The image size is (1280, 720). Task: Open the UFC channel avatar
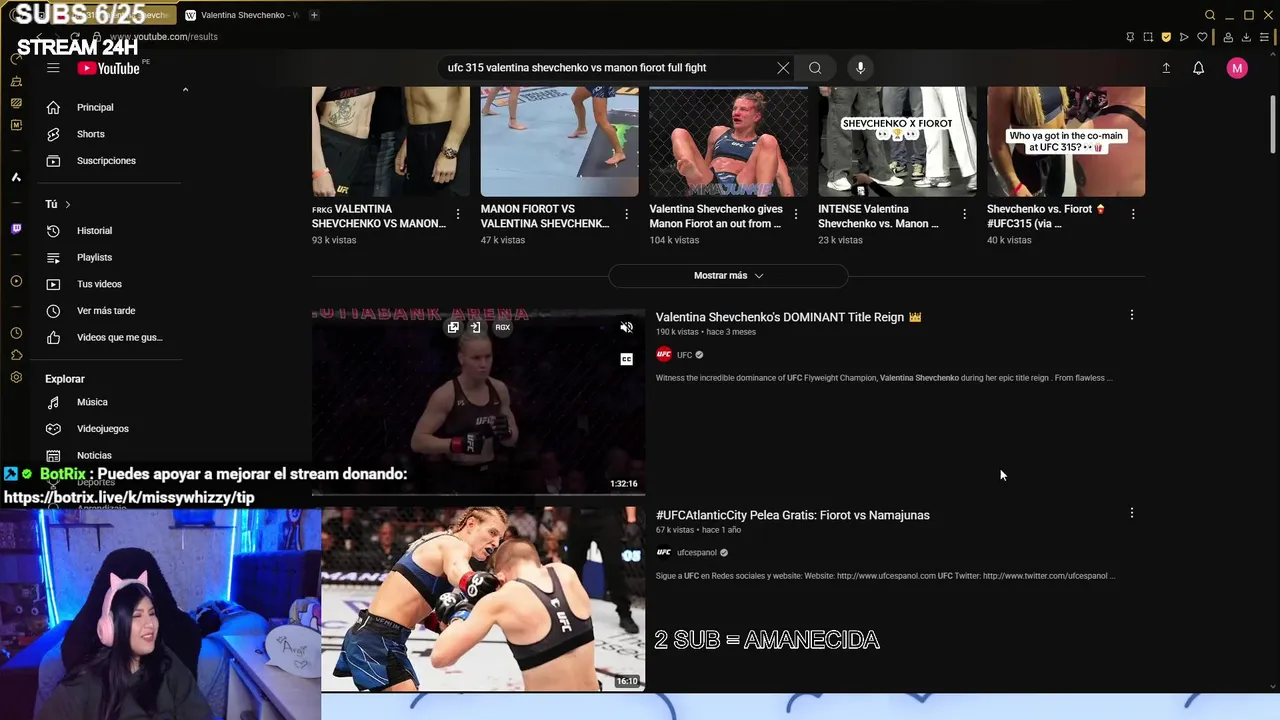(664, 355)
